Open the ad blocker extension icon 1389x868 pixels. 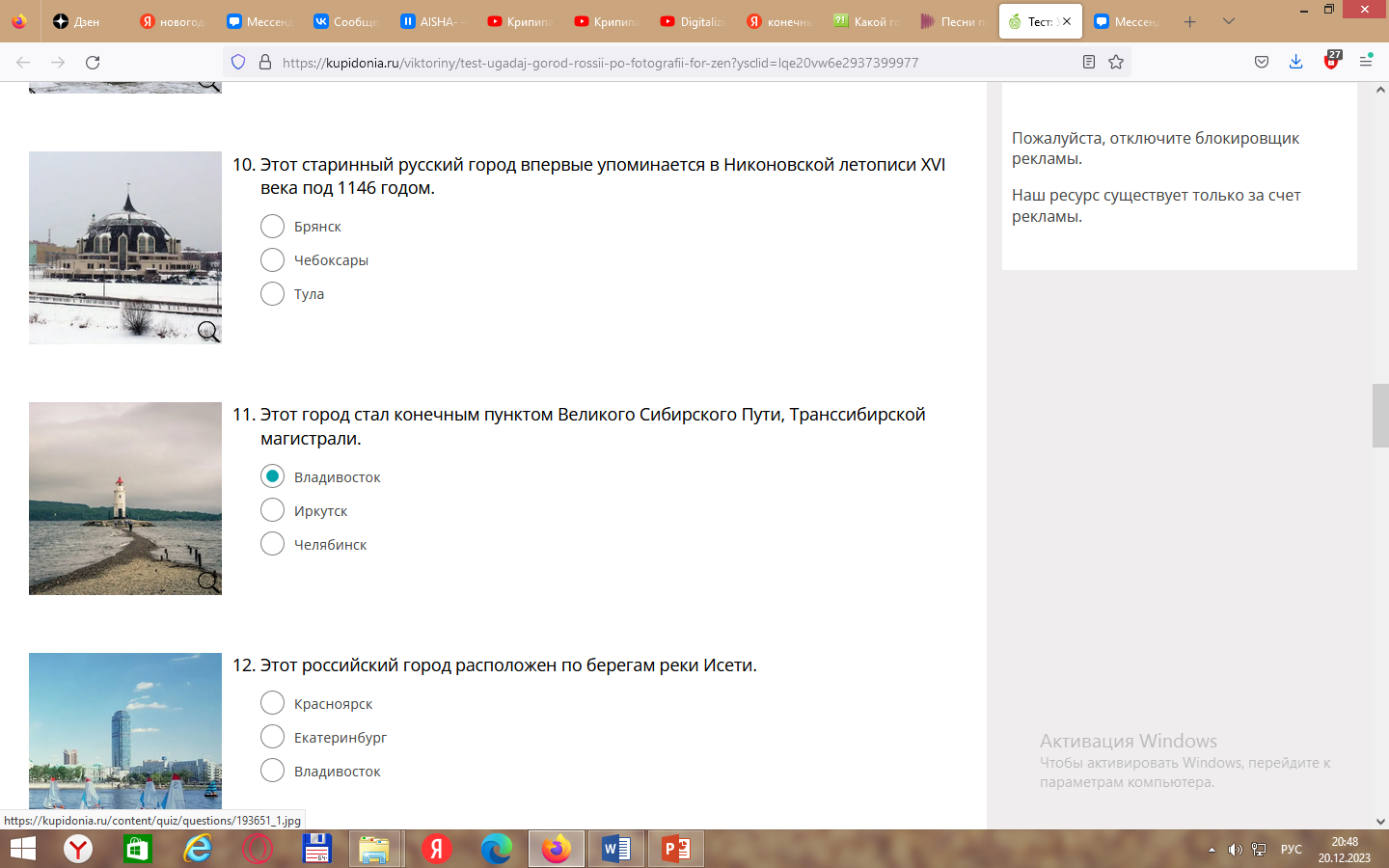[x=1331, y=62]
